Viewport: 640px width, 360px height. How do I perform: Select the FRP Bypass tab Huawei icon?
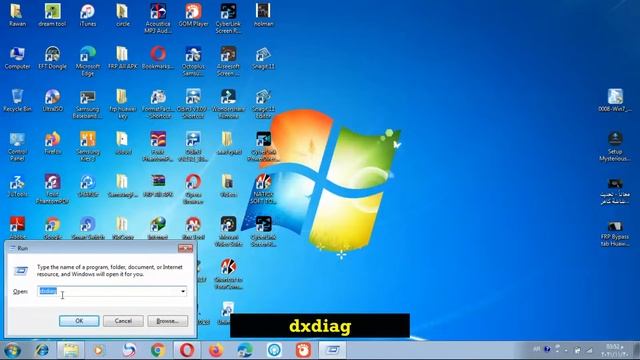coord(615,233)
